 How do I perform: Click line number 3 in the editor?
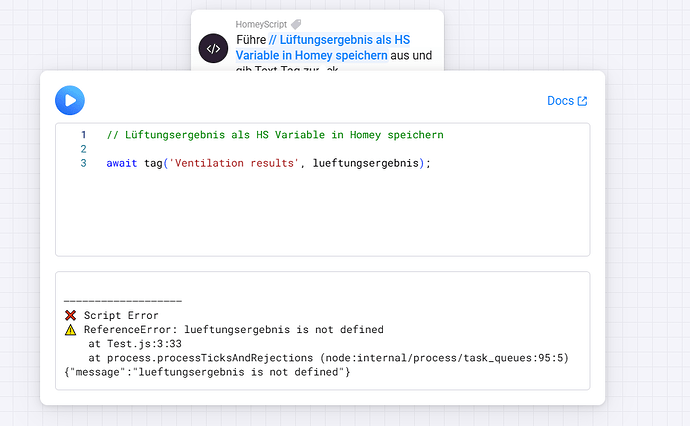tap(84, 163)
